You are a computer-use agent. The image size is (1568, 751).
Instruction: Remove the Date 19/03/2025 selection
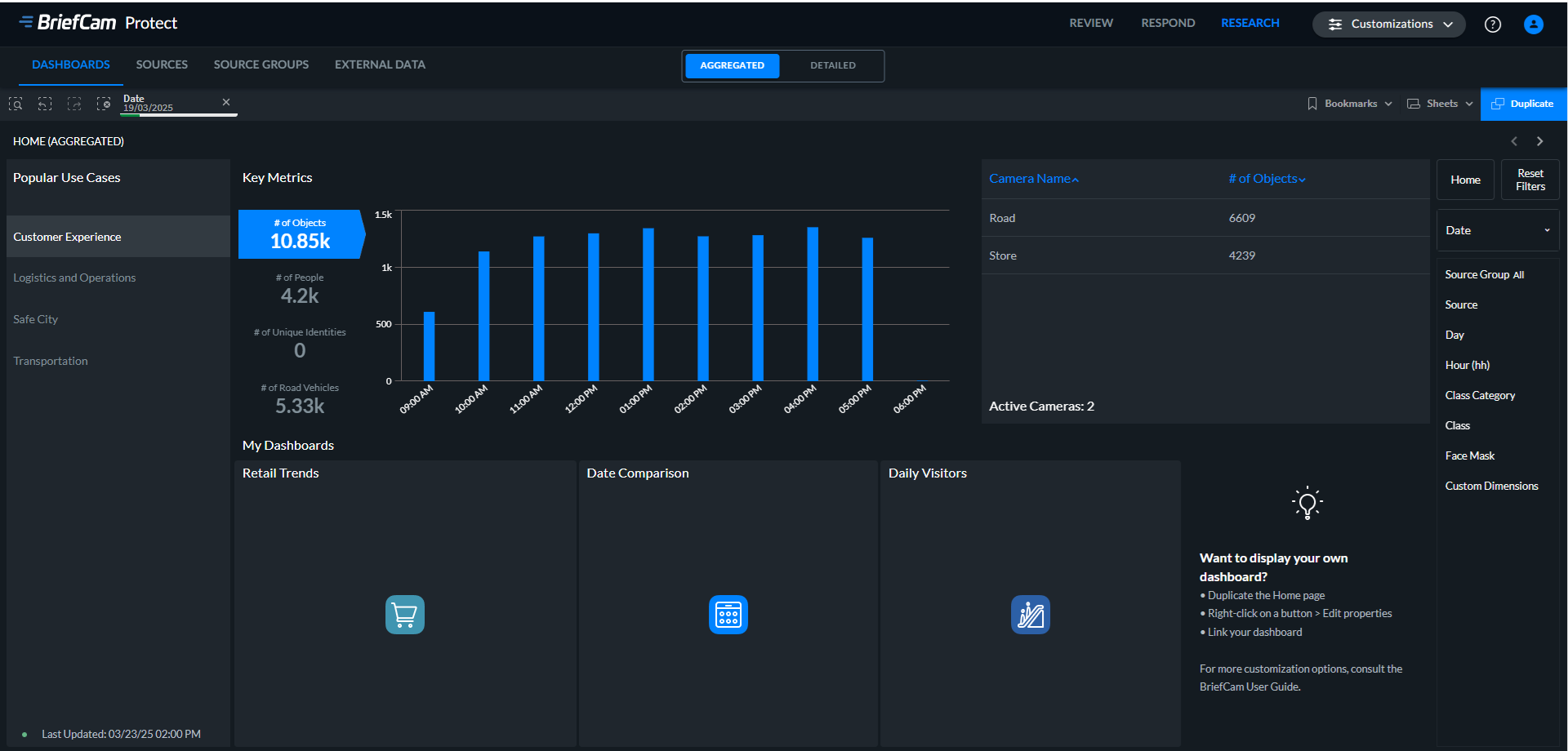click(x=226, y=102)
